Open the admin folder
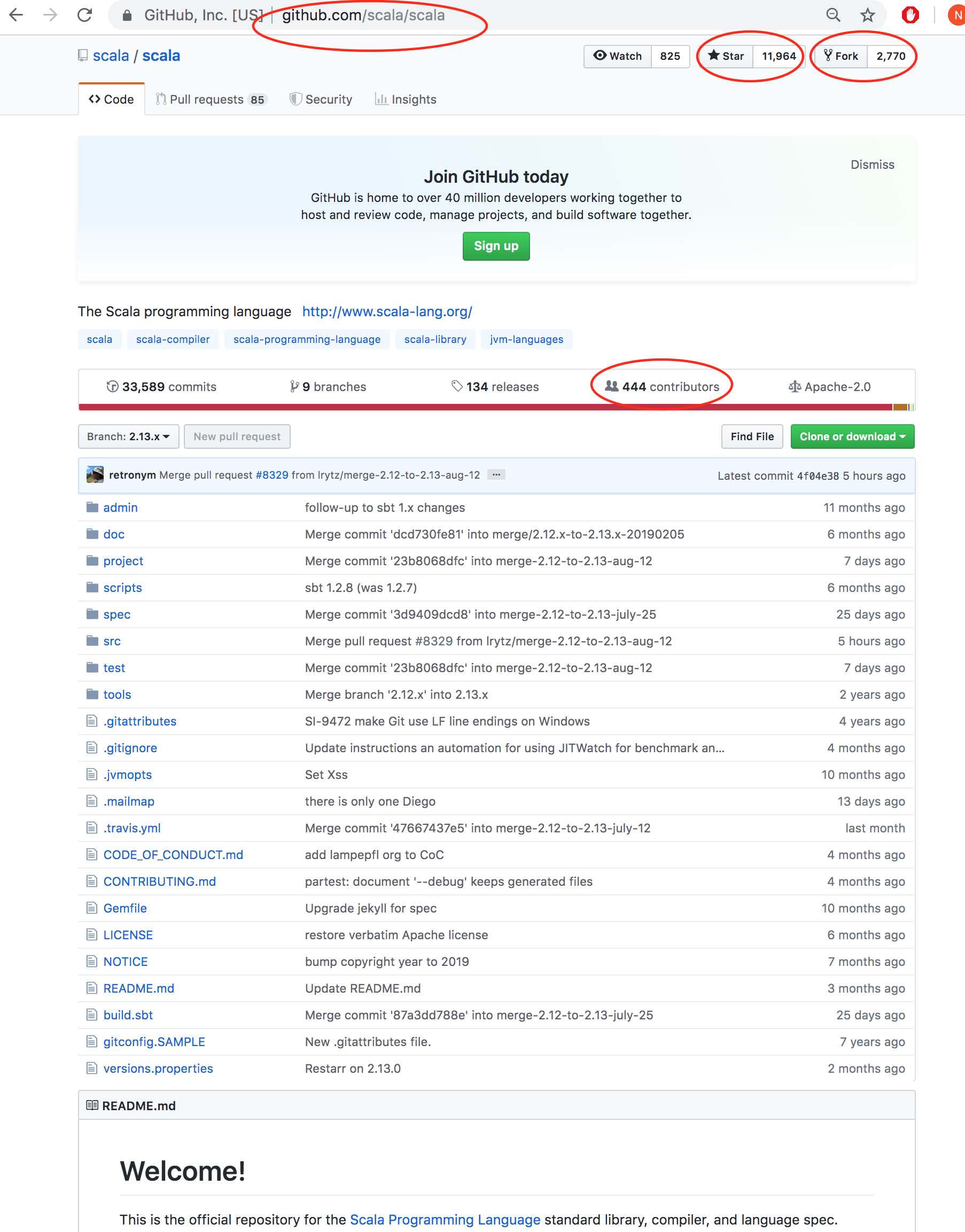The image size is (965, 1232). point(120,507)
